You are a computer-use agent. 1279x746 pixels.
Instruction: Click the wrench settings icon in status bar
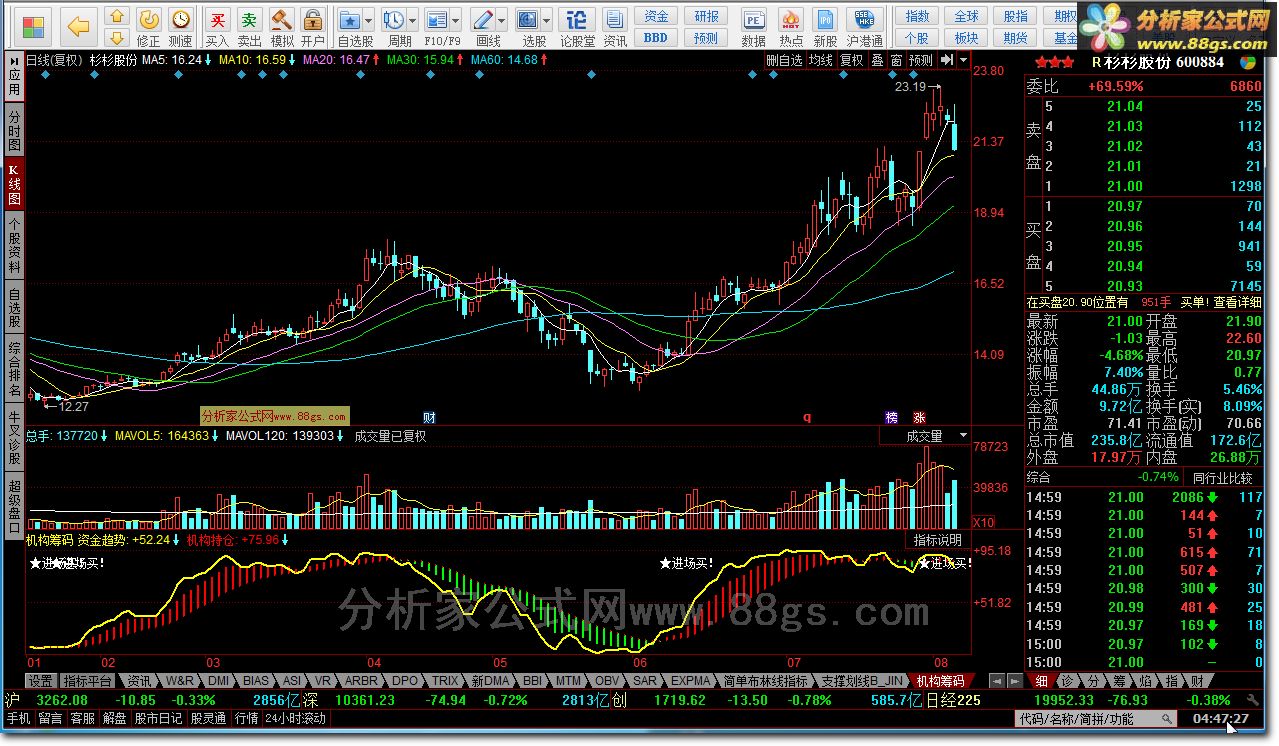pyautogui.click(x=1253, y=700)
